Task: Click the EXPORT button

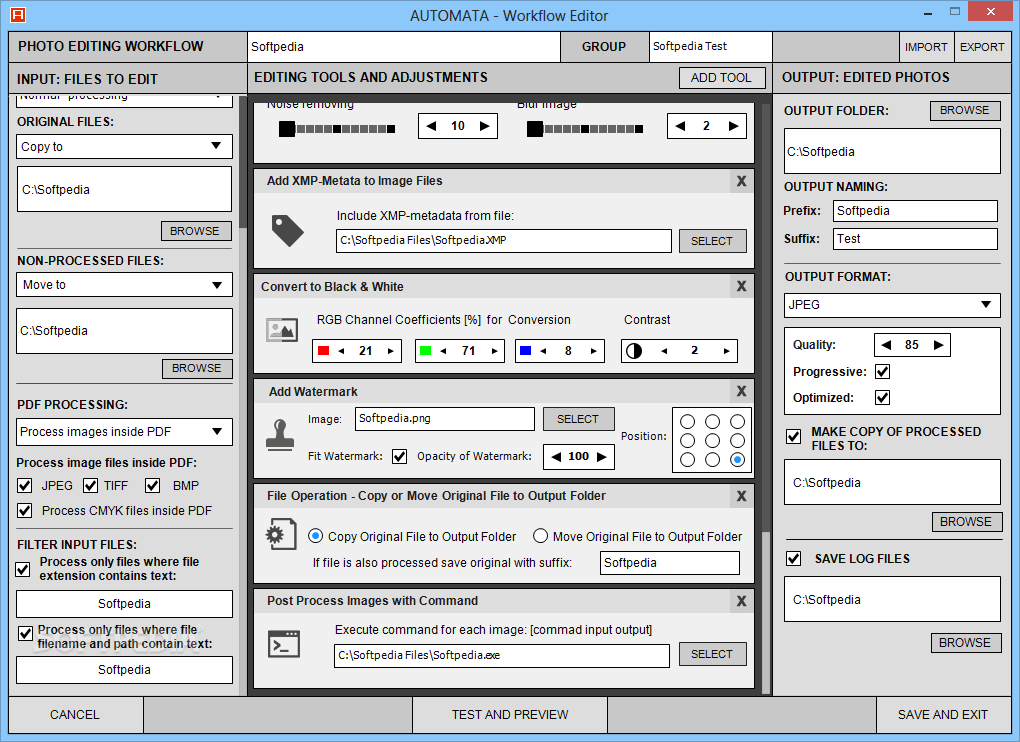Action: pyautogui.click(x=982, y=47)
